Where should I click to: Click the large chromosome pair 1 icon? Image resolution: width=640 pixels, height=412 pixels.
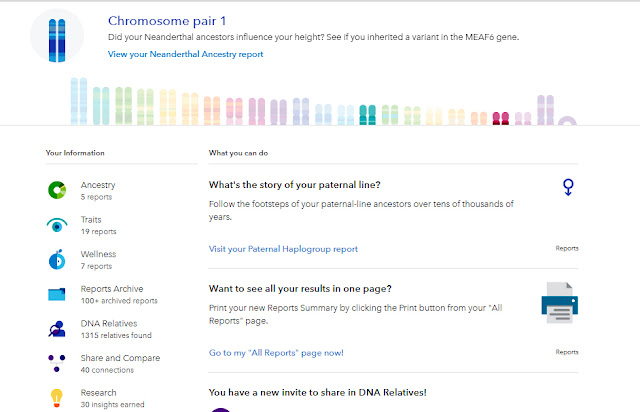point(57,40)
